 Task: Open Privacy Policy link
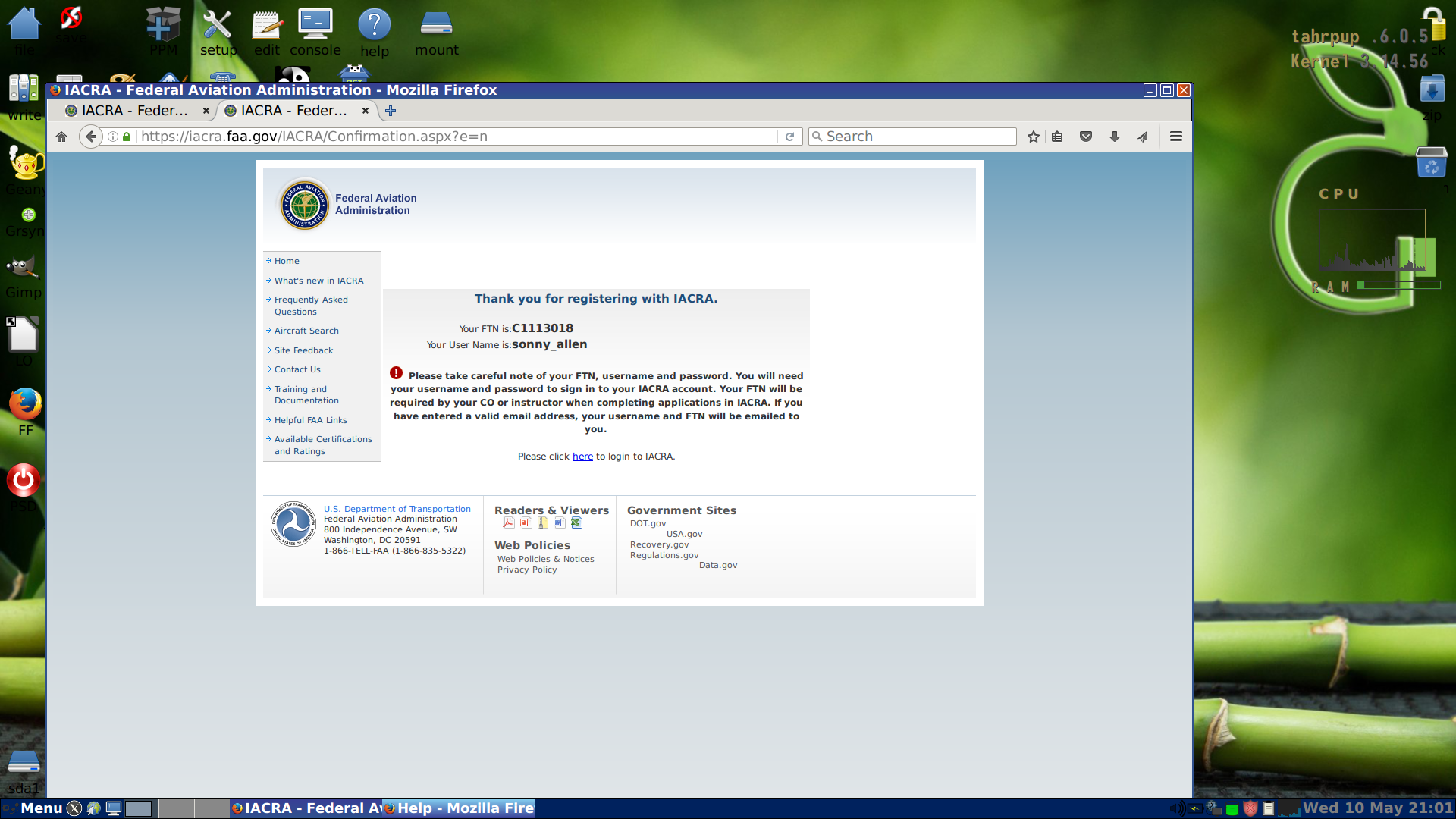coord(527,570)
